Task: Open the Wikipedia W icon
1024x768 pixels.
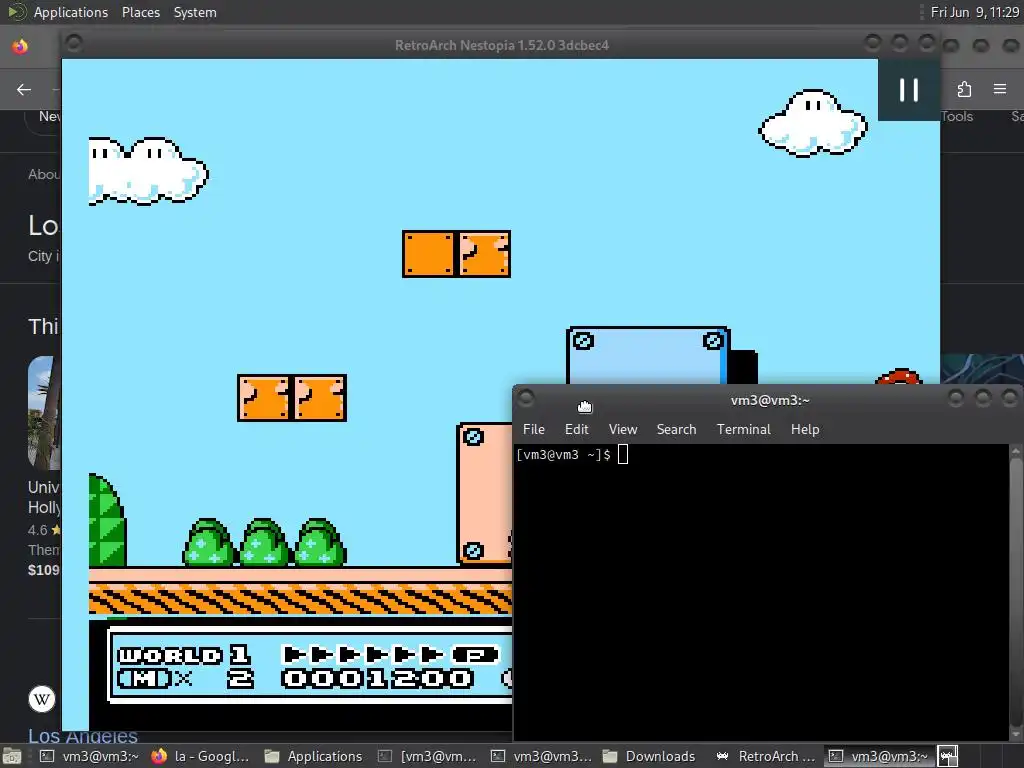Action: 42,699
